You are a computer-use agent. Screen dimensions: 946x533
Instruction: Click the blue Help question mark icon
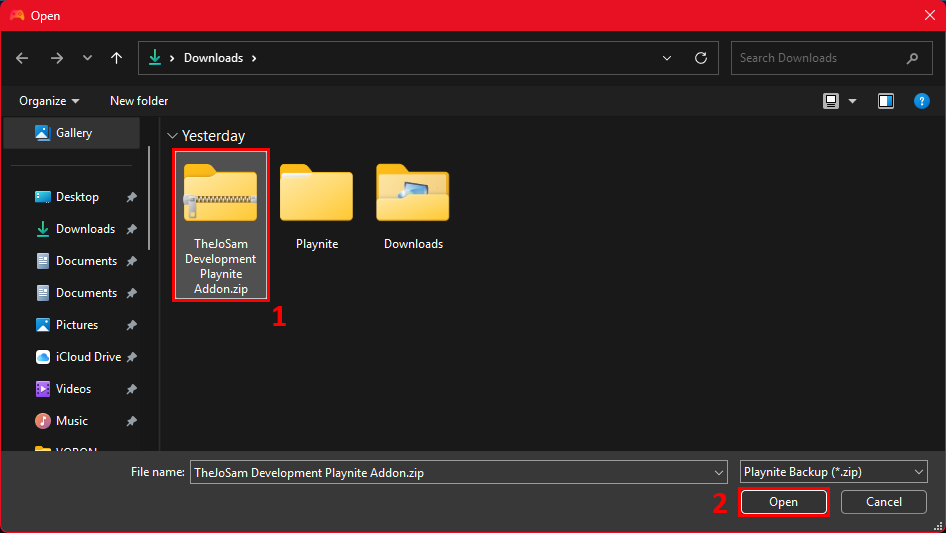coord(922,101)
